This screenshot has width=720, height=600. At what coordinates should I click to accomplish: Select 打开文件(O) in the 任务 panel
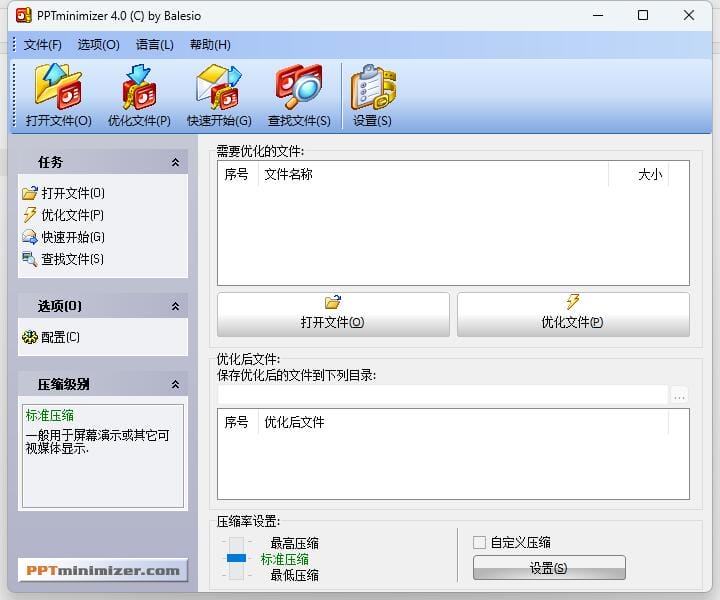pyautogui.click(x=64, y=193)
